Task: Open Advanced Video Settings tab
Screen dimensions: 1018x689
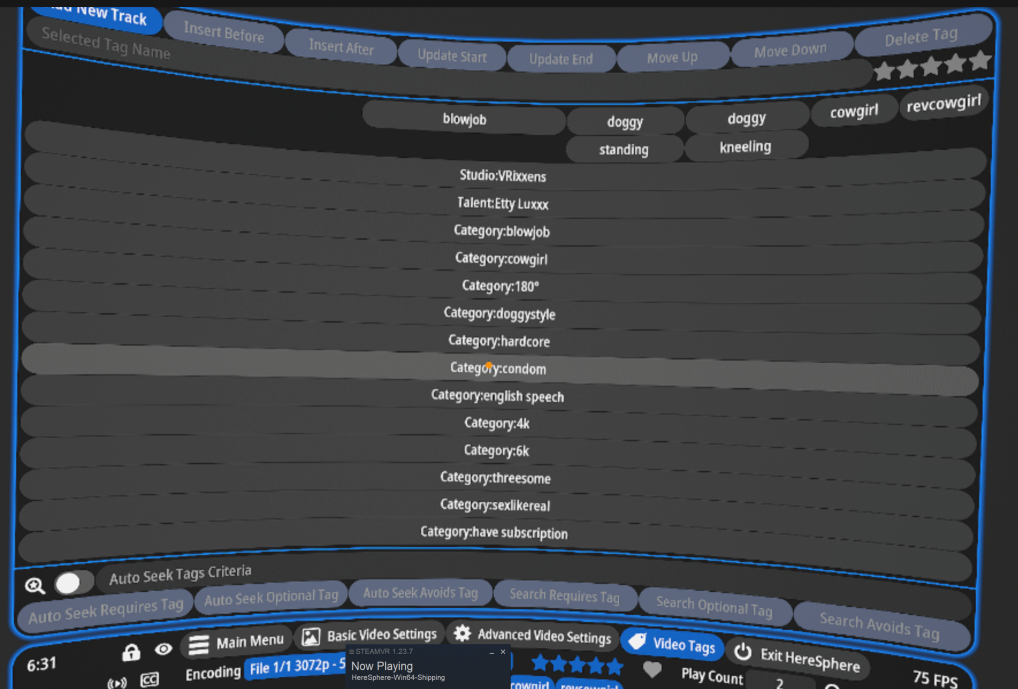Action: [532, 635]
